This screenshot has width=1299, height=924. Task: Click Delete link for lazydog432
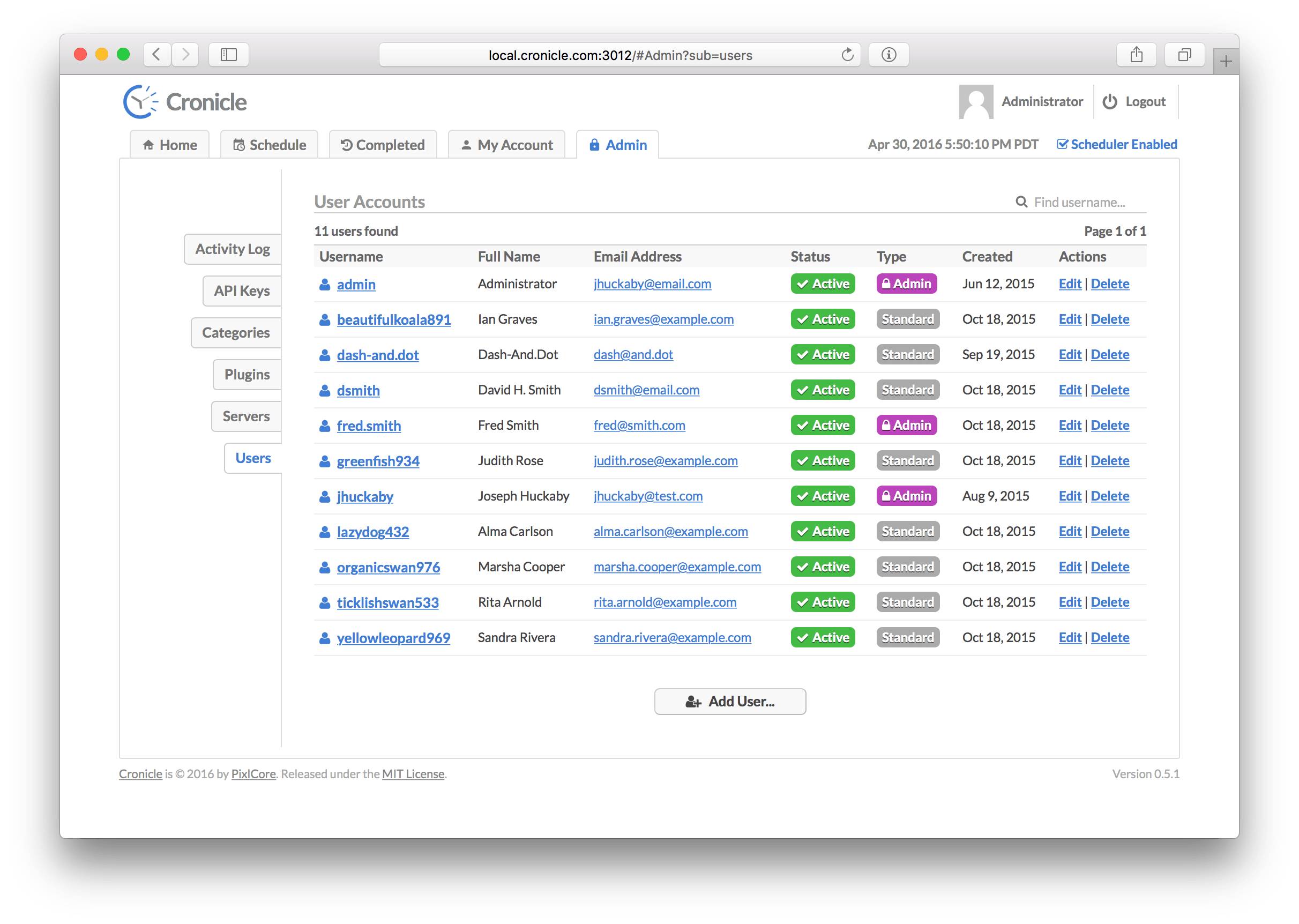1109,532
